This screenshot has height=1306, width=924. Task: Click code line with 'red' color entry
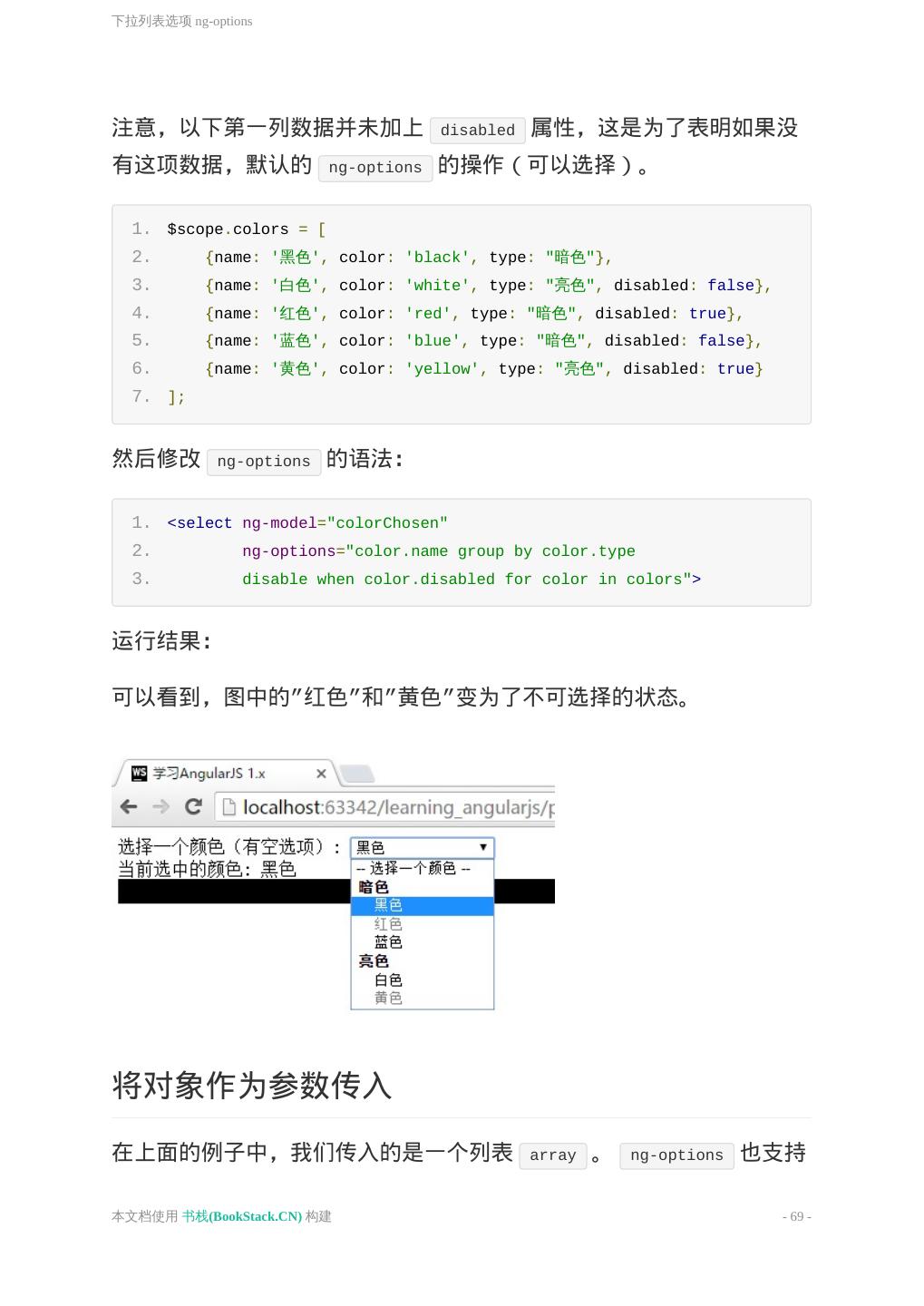click(x=474, y=314)
